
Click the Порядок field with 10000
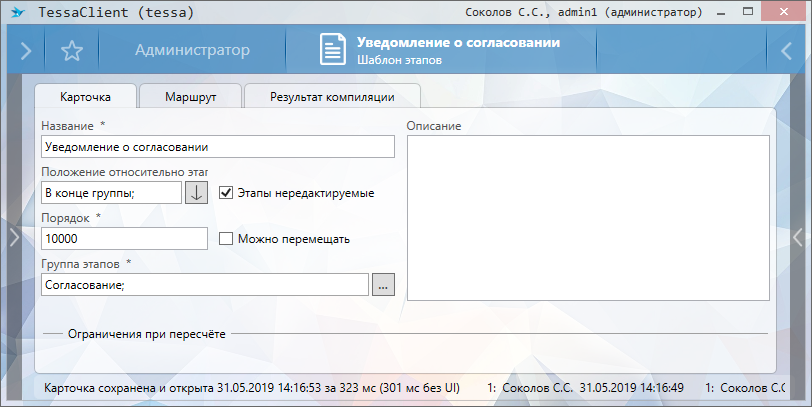tap(124, 239)
